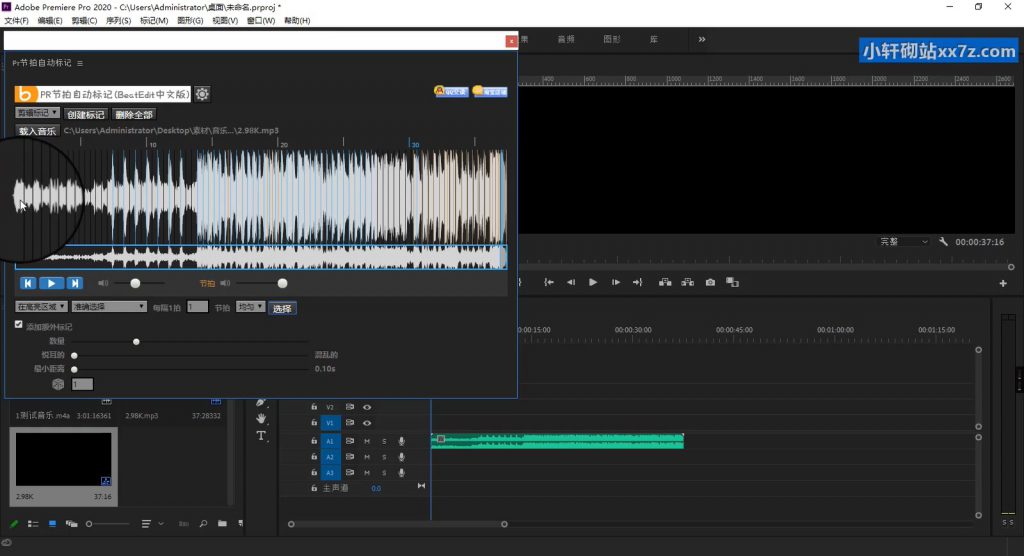This screenshot has width=1024, height=556.
Task: Jump to start in BeatEdit player
Action: (x=28, y=283)
